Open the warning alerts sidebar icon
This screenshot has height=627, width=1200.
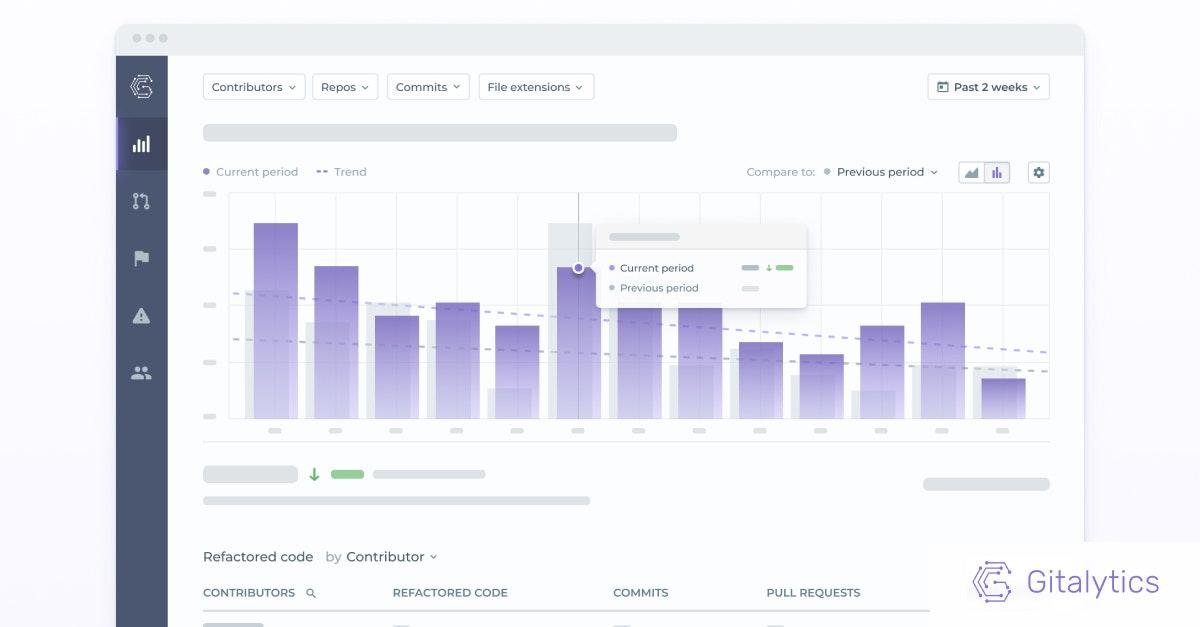coord(141,316)
